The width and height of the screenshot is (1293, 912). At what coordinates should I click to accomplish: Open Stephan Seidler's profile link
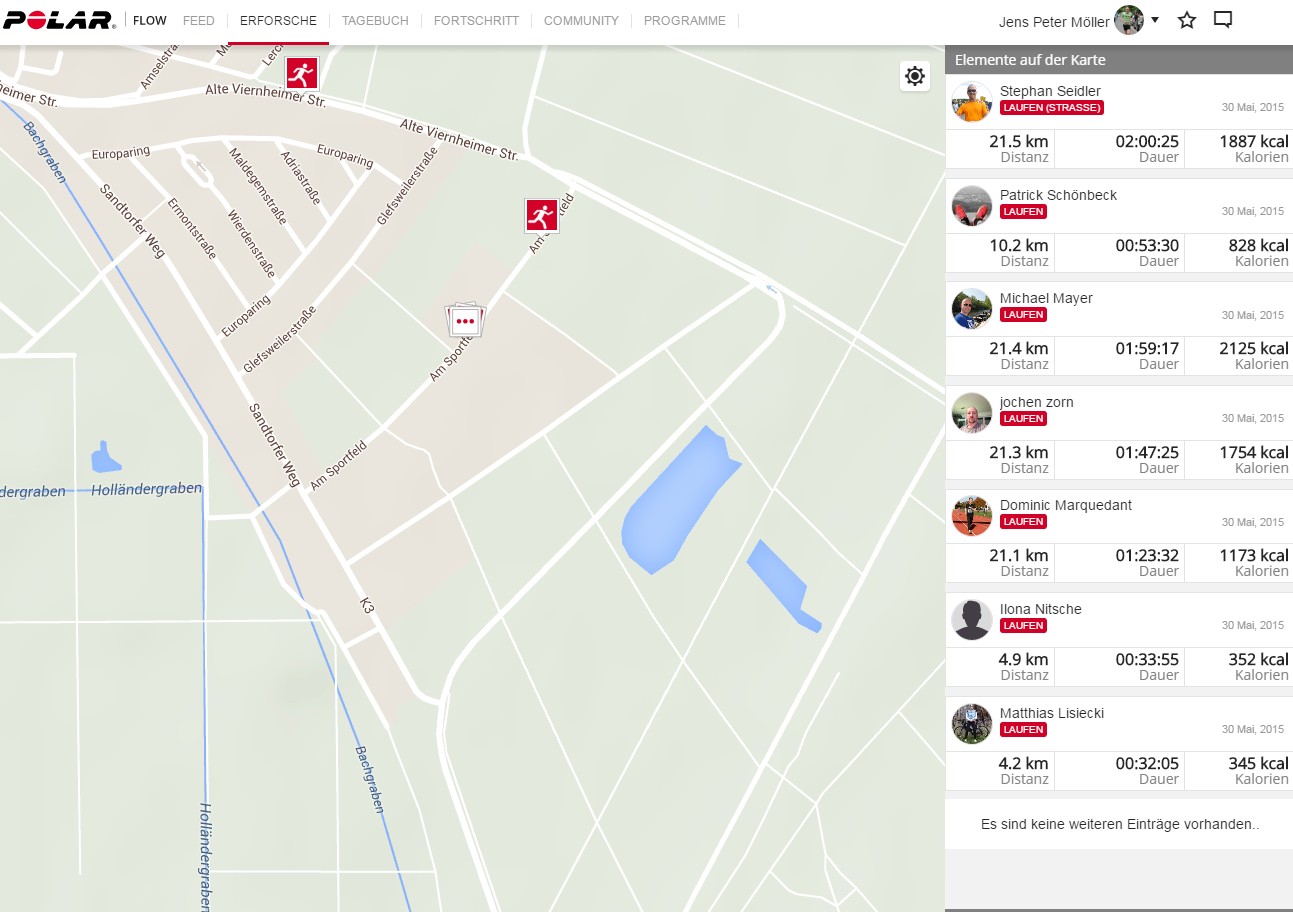tap(1050, 91)
